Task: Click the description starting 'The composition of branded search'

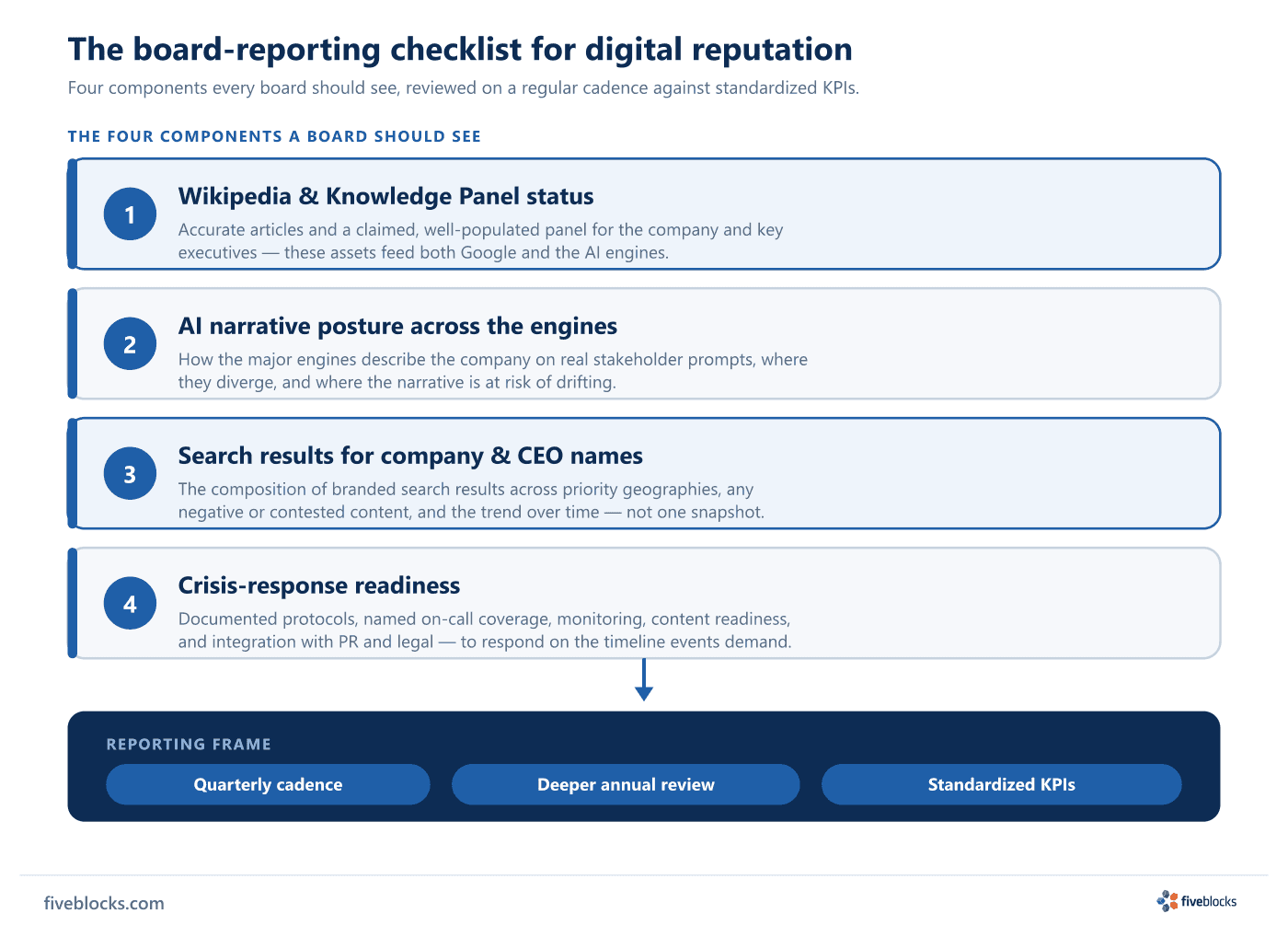Action: pyautogui.click(x=471, y=501)
